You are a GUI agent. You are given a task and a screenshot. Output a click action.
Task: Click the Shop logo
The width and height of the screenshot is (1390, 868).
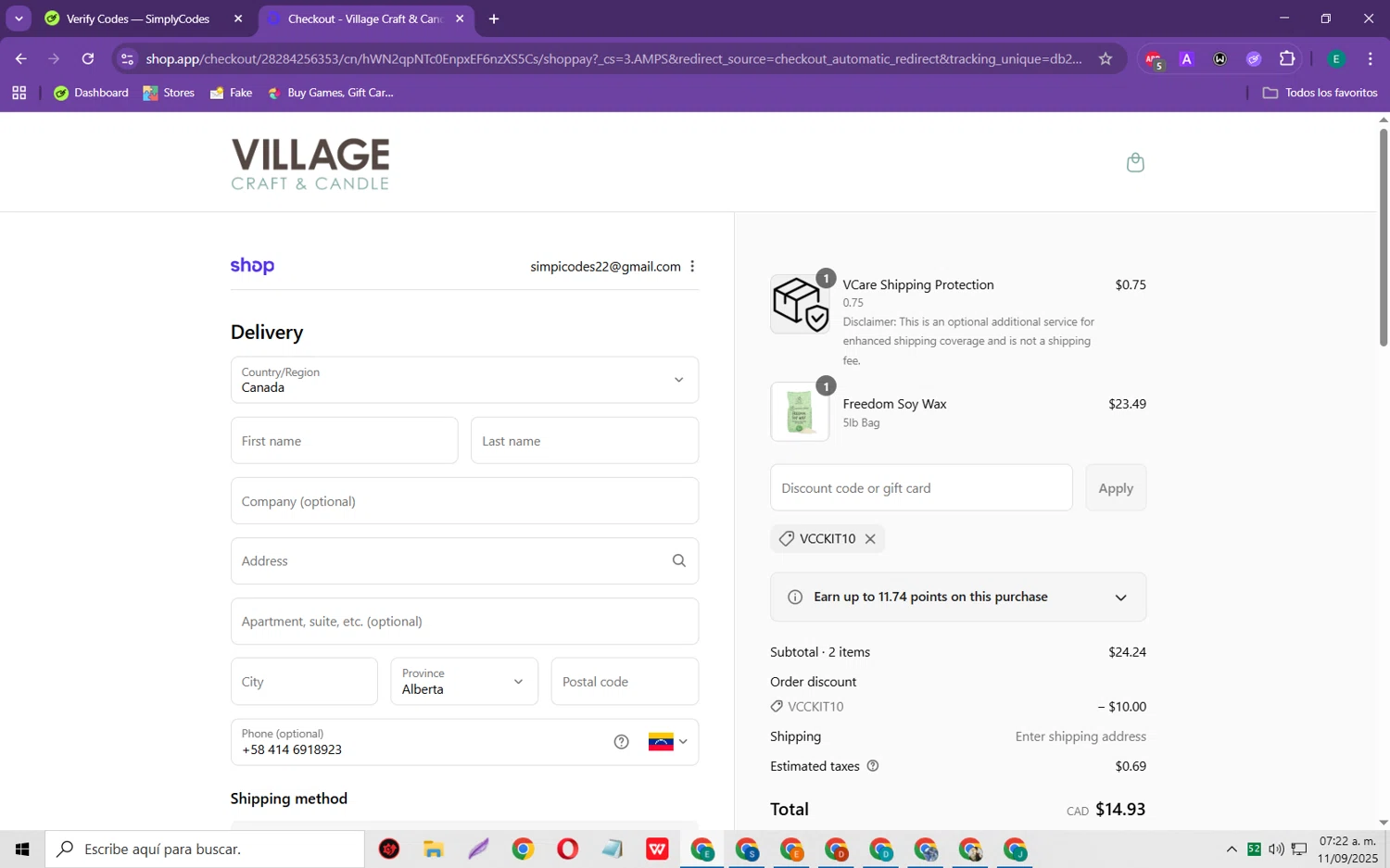252,266
